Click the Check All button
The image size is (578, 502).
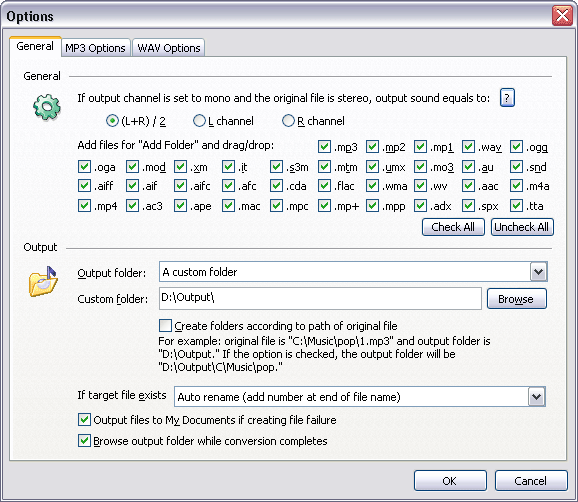[453, 227]
